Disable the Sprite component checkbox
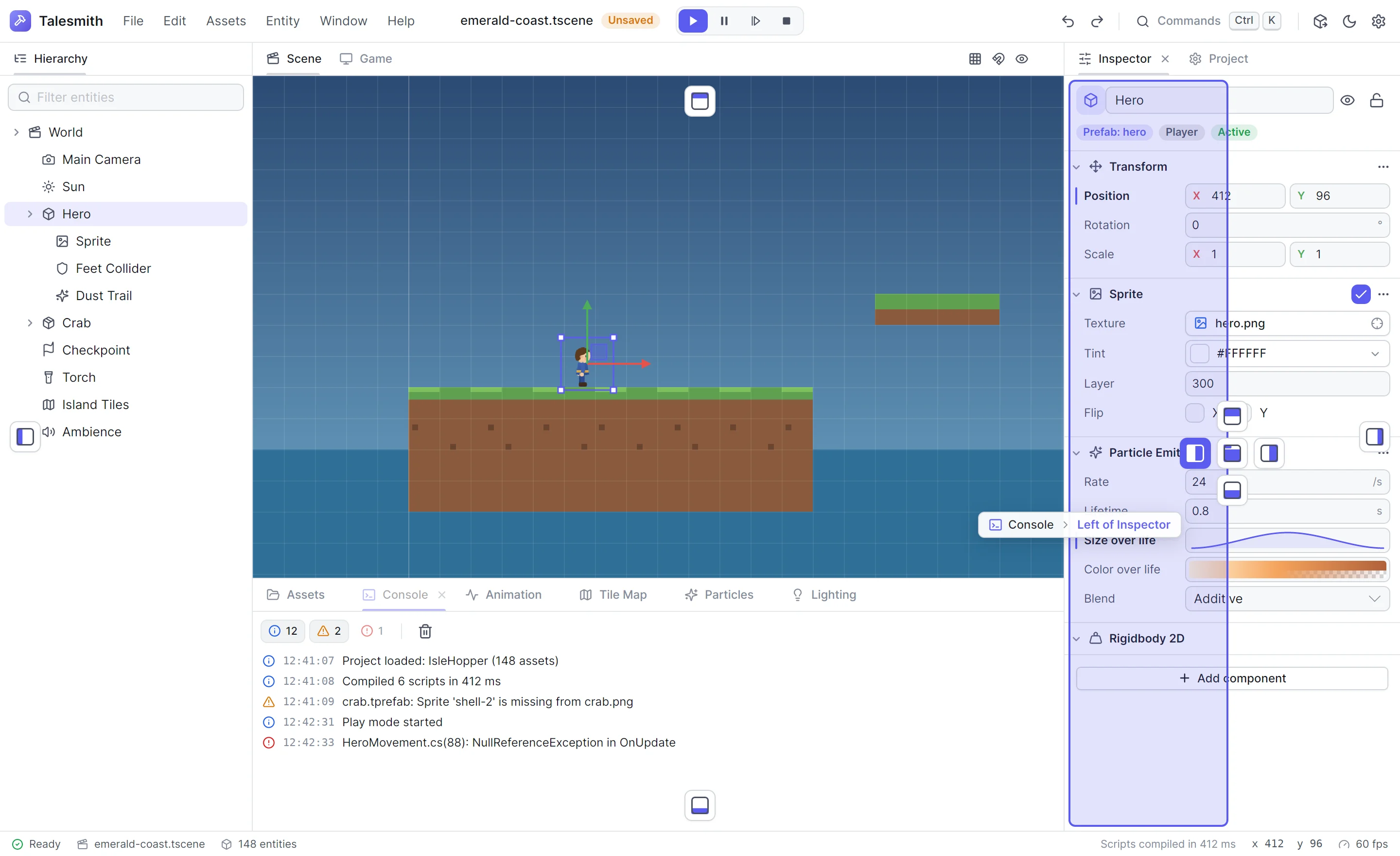This screenshot has height=856, width=1400. [1360, 294]
